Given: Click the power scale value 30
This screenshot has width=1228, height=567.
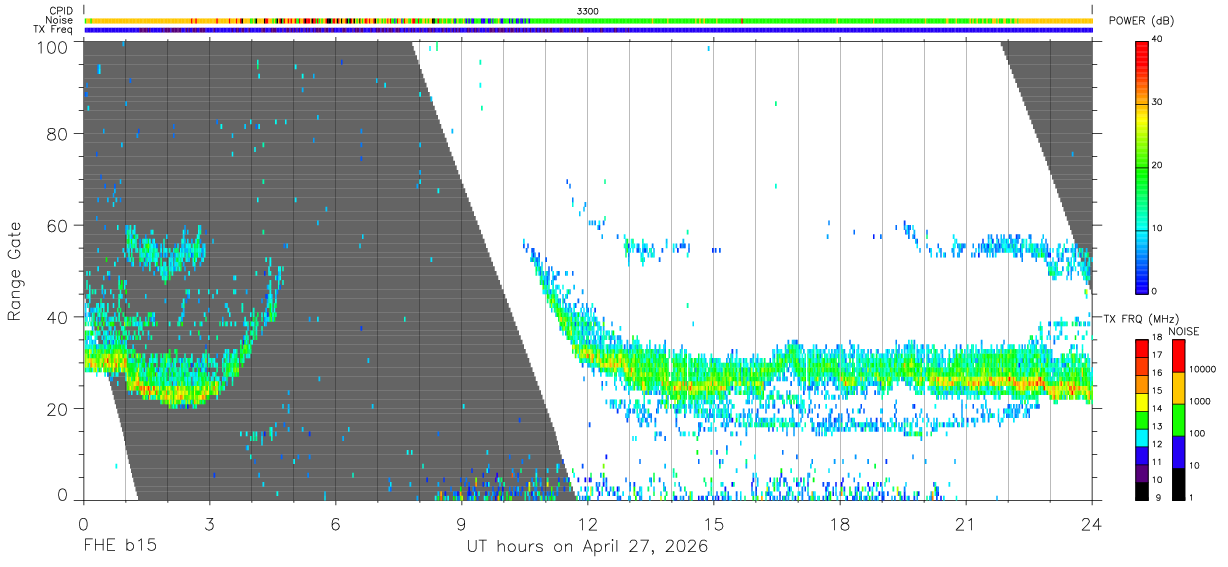Looking at the screenshot, I should [x=1159, y=103].
